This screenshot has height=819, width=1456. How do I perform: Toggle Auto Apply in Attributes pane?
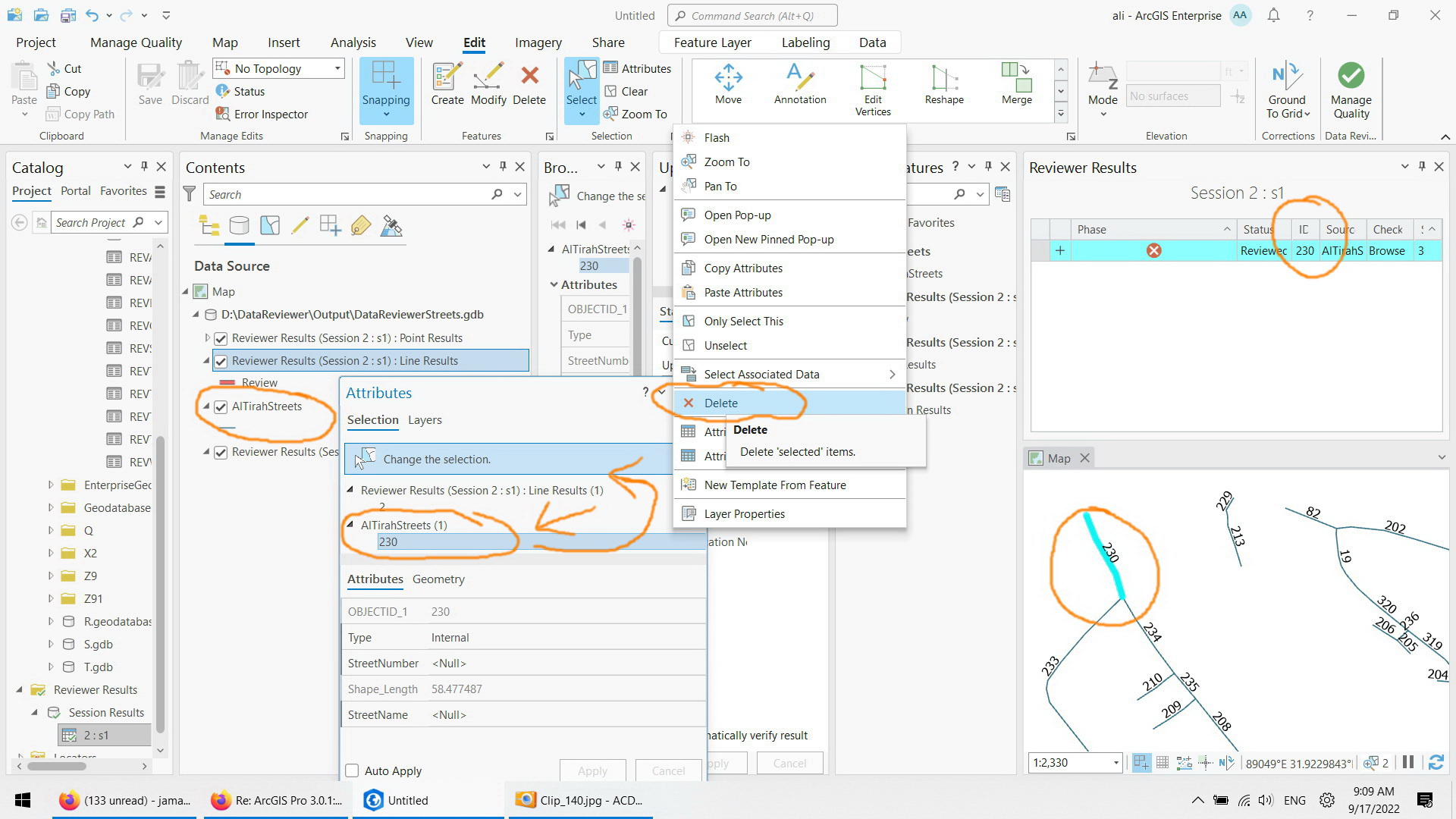[x=352, y=770]
